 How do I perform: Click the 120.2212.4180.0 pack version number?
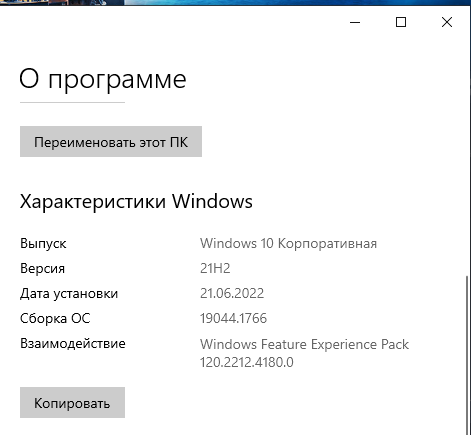pos(247,362)
